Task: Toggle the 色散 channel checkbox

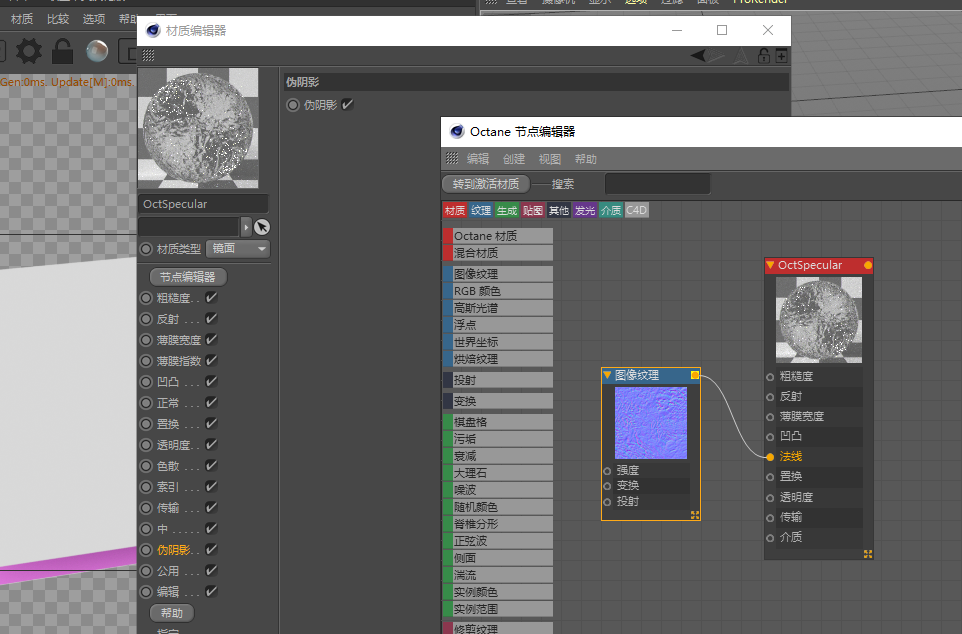Action: (x=211, y=465)
